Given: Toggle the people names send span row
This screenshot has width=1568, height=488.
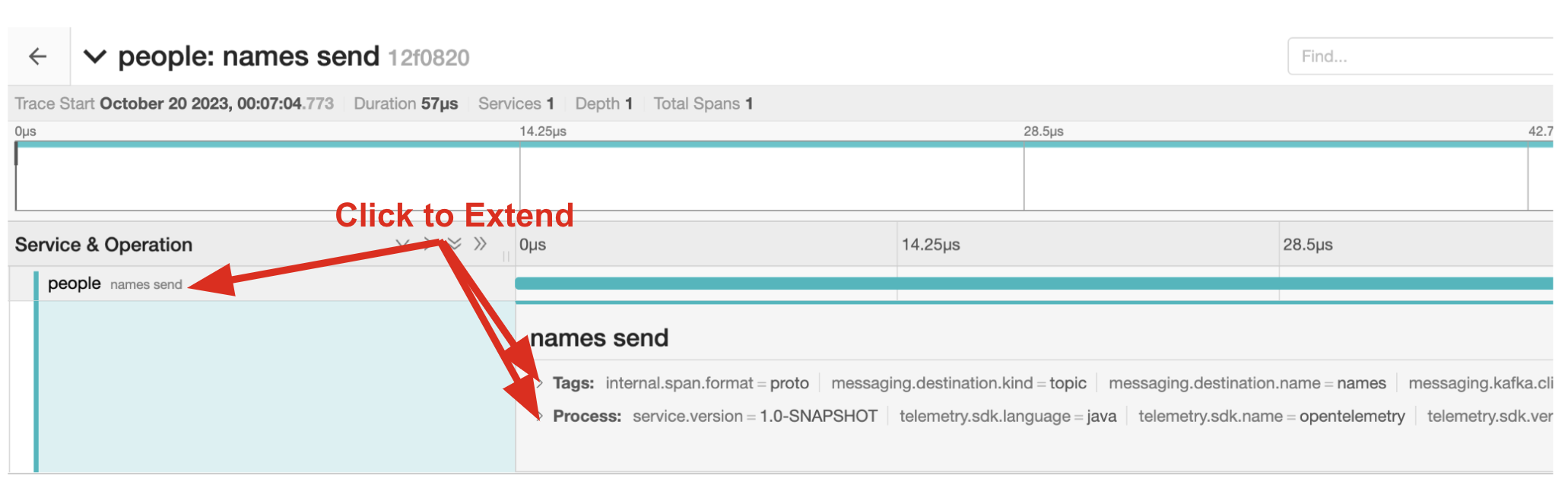Looking at the screenshot, I should click(x=114, y=284).
